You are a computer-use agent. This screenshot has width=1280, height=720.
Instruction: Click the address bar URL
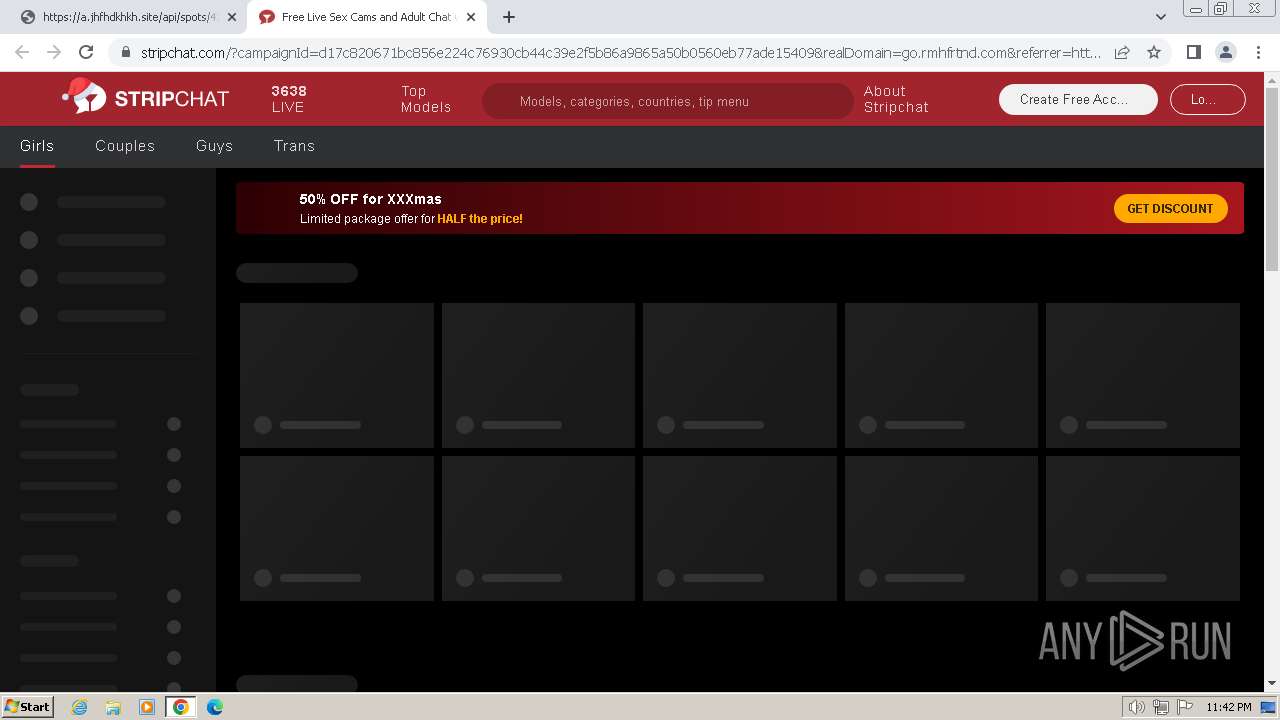coord(620,52)
